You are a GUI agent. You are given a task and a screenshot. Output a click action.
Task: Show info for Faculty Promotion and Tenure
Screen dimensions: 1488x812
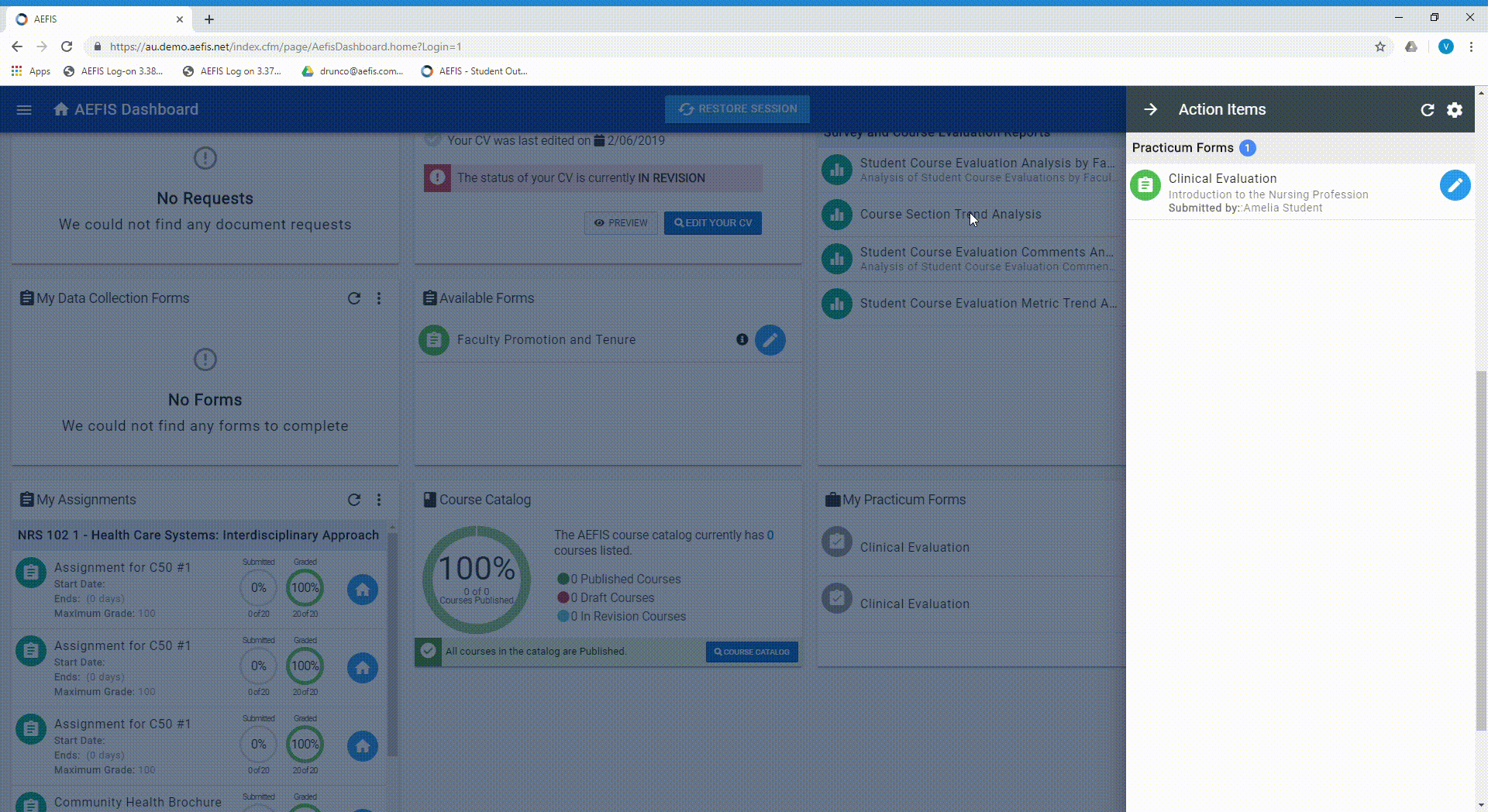[x=742, y=339]
